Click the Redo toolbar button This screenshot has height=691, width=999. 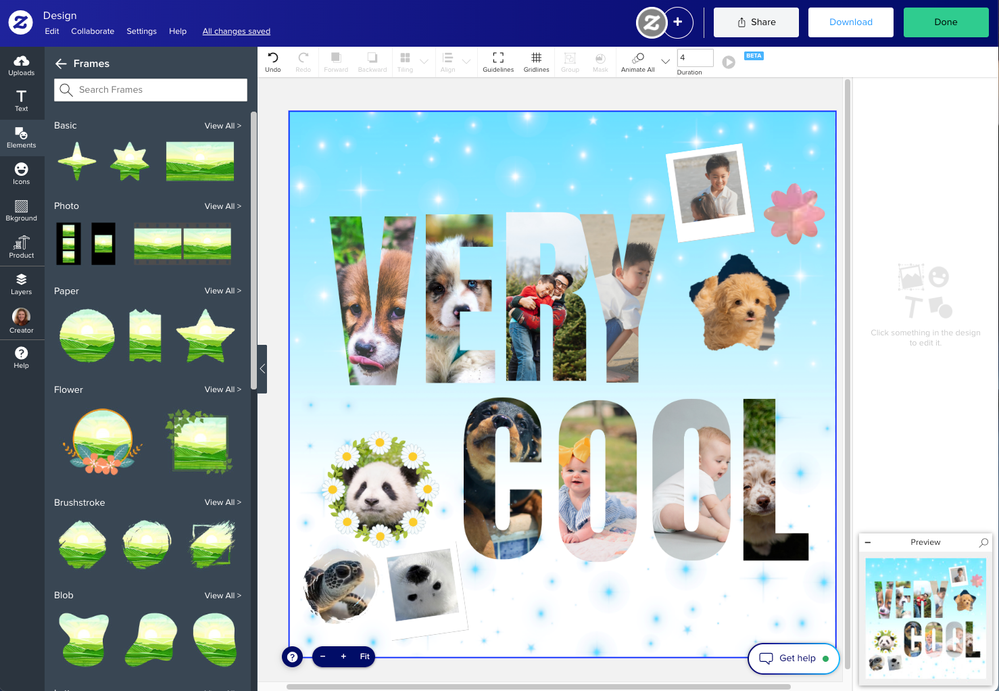303,62
